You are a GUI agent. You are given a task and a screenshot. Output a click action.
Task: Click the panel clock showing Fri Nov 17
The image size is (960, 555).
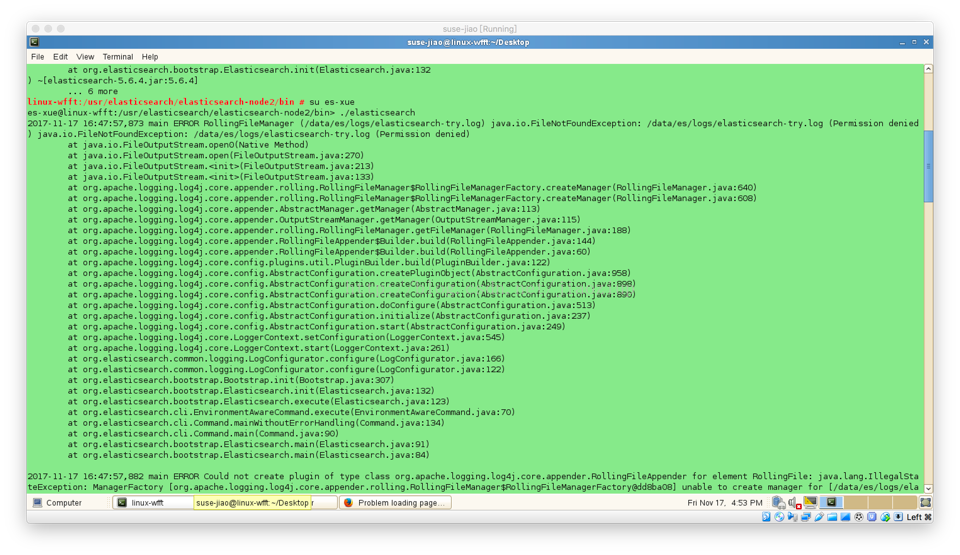[x=725, y=503]
